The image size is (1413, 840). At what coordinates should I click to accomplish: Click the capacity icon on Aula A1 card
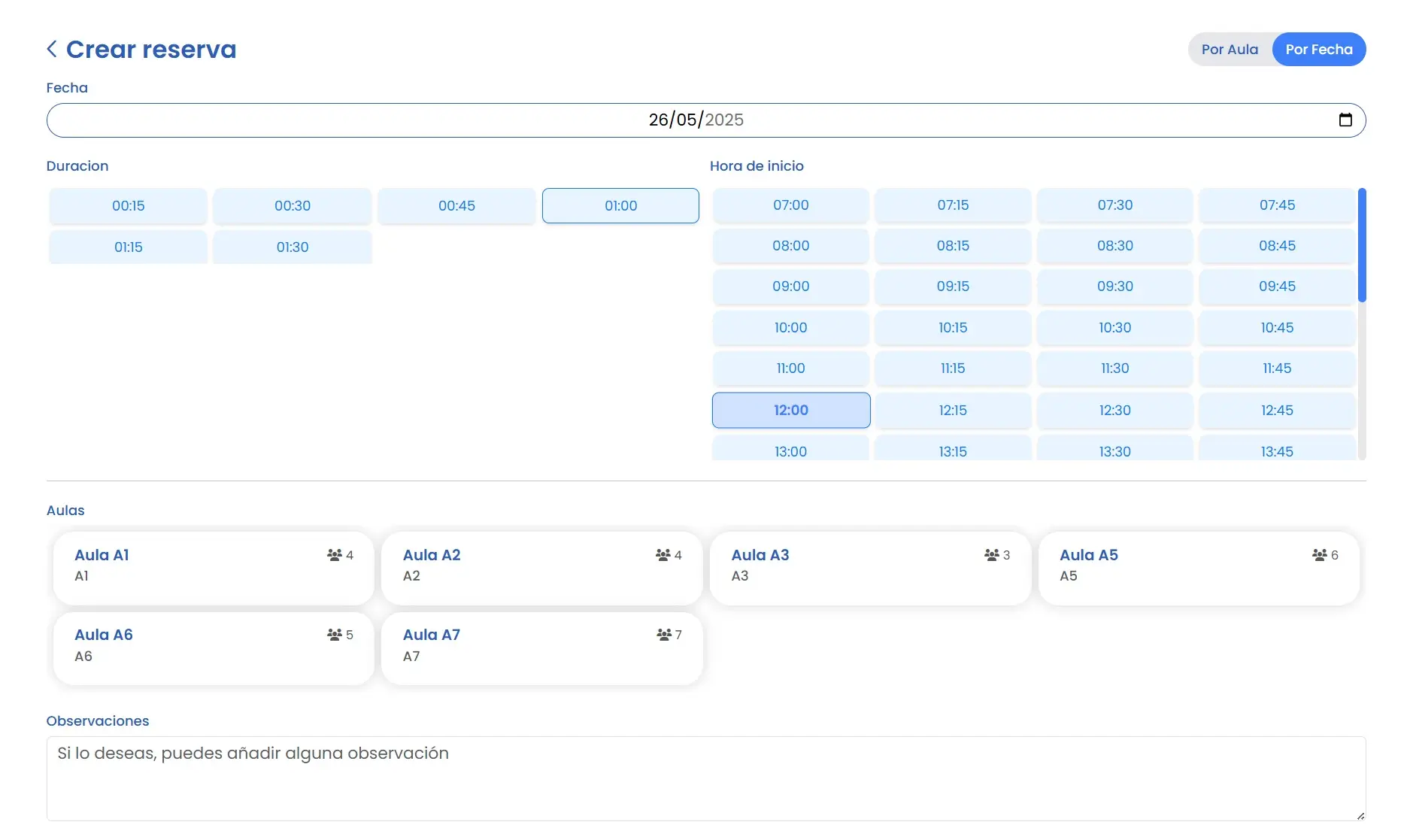click(x=335, y=555)
